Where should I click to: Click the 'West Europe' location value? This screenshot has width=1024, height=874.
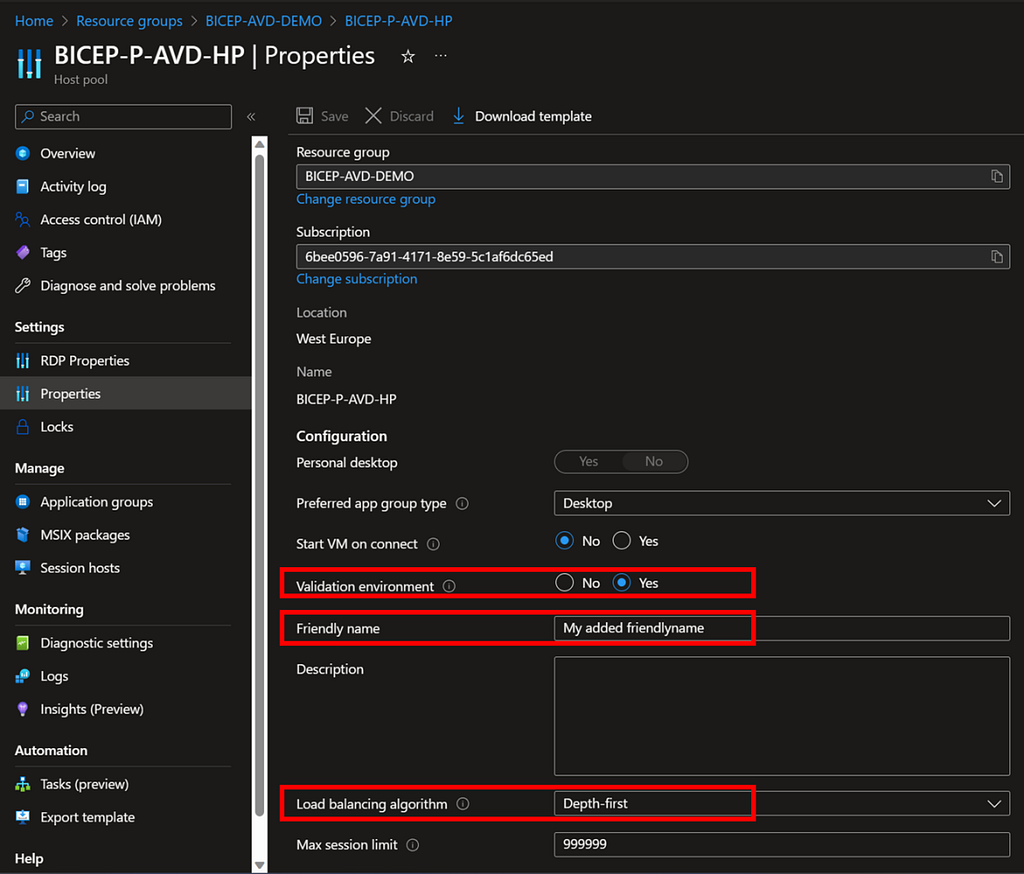[x=334, y=339]
